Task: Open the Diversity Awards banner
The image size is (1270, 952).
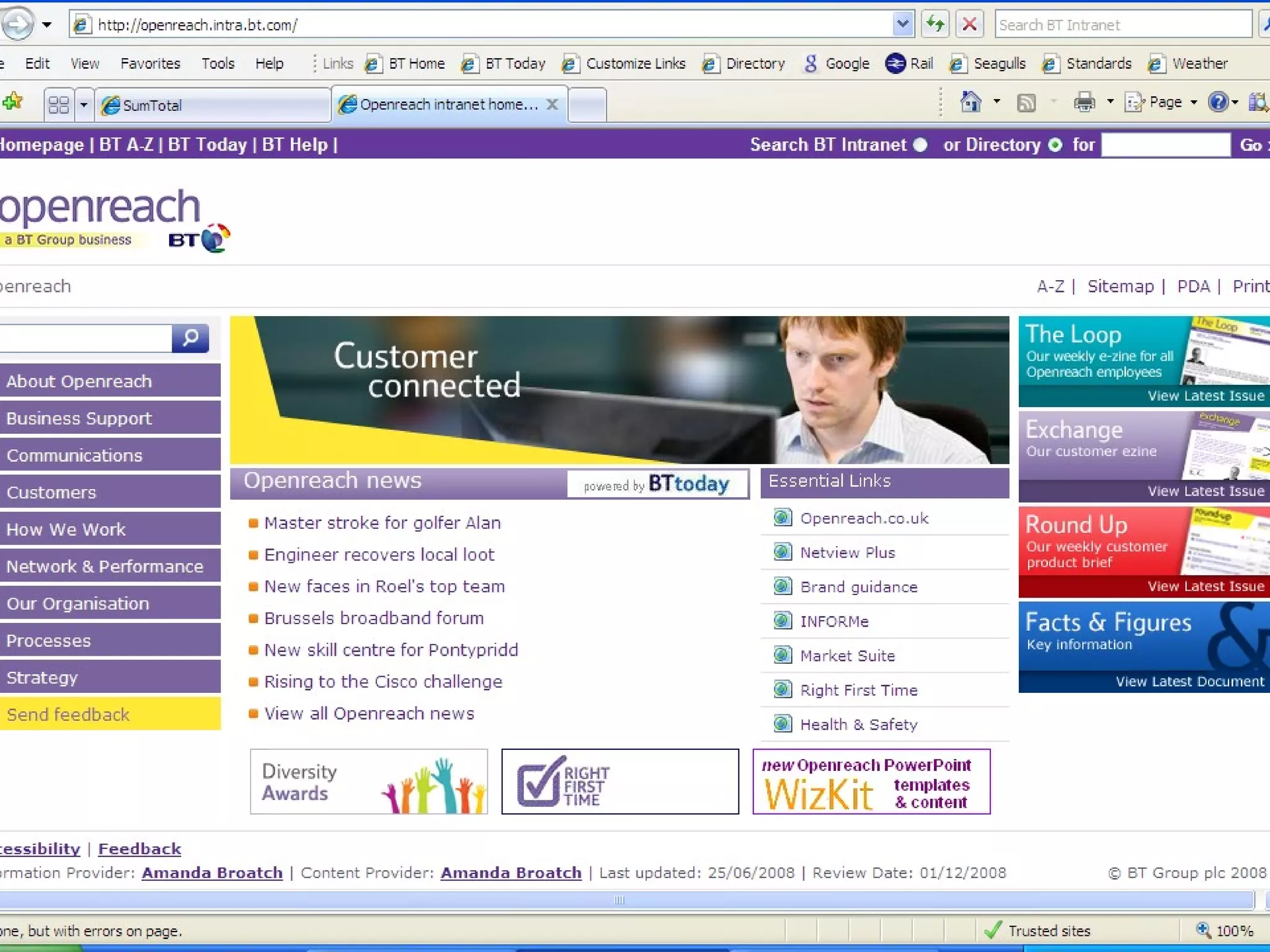Action: 368,782
